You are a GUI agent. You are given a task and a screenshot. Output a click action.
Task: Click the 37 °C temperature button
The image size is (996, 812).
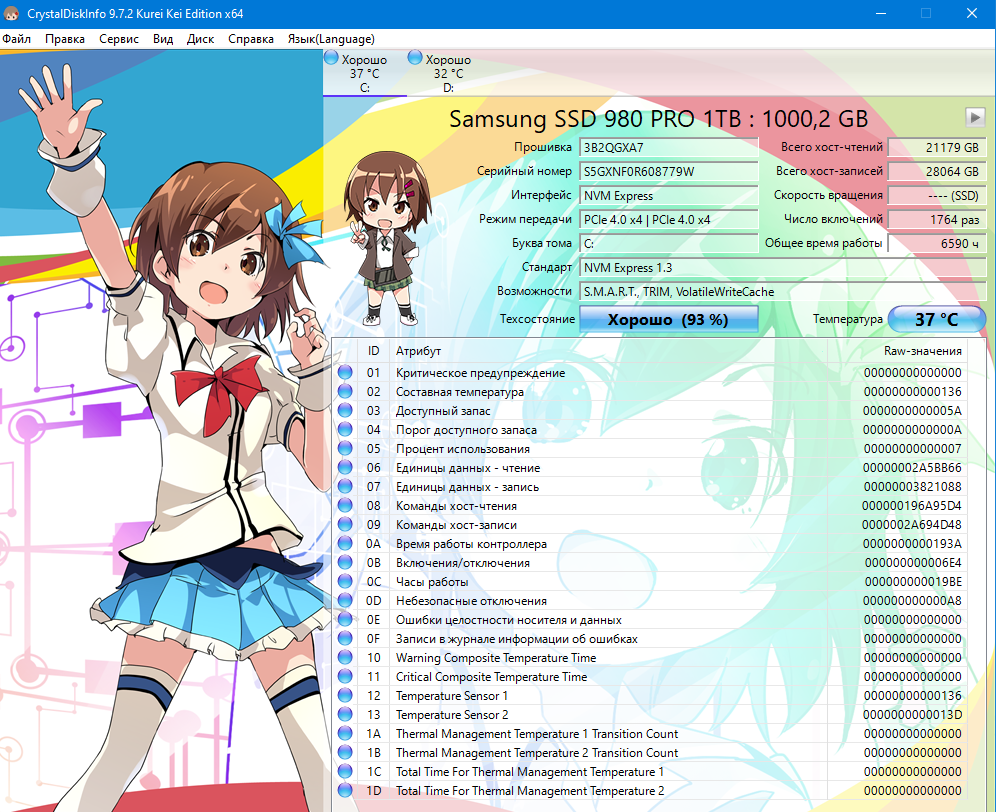coord(936,319)
